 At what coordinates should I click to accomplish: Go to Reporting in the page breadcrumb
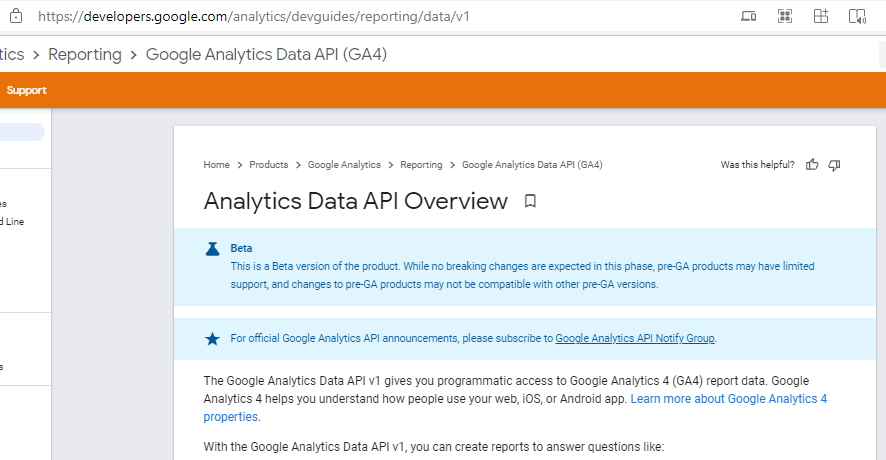[x=421, y=164]
